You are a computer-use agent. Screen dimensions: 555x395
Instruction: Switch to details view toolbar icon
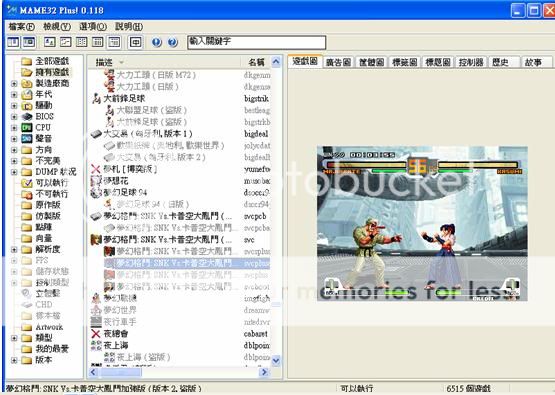pyautogui.click(x=98, y=42)
